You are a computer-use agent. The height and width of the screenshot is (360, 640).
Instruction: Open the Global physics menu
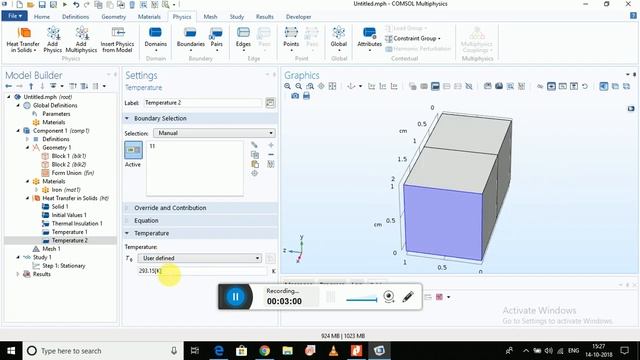(339, 40)
